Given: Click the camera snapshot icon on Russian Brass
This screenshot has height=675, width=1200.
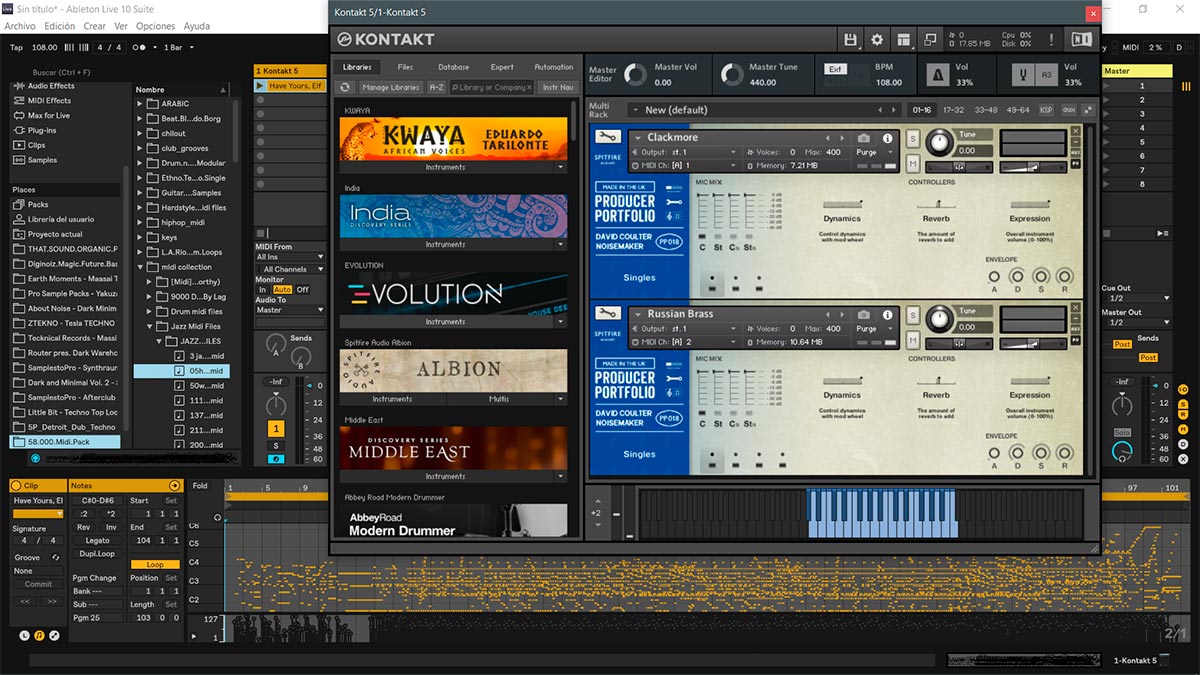Looking at the screenshot, I should [x=864, y=314].
